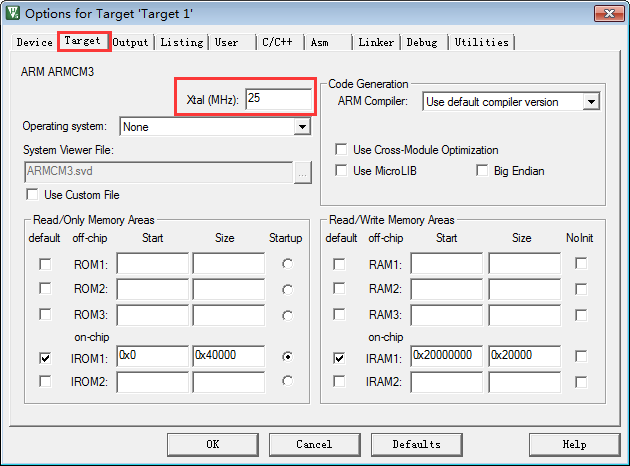Enable NoInit for IRAM1
The width and height of the screenshot is (630, 466).
(x=581, y=356)
